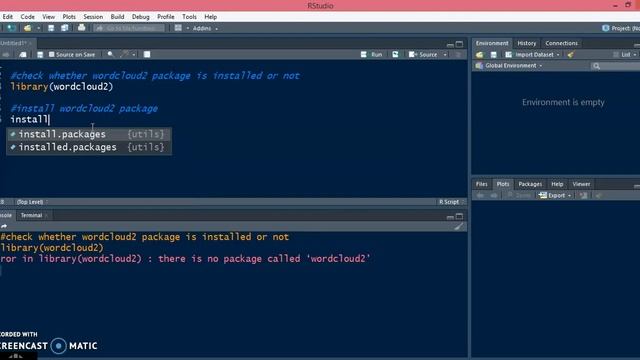Save the workspace from the Environment pane

coord(493,55)
